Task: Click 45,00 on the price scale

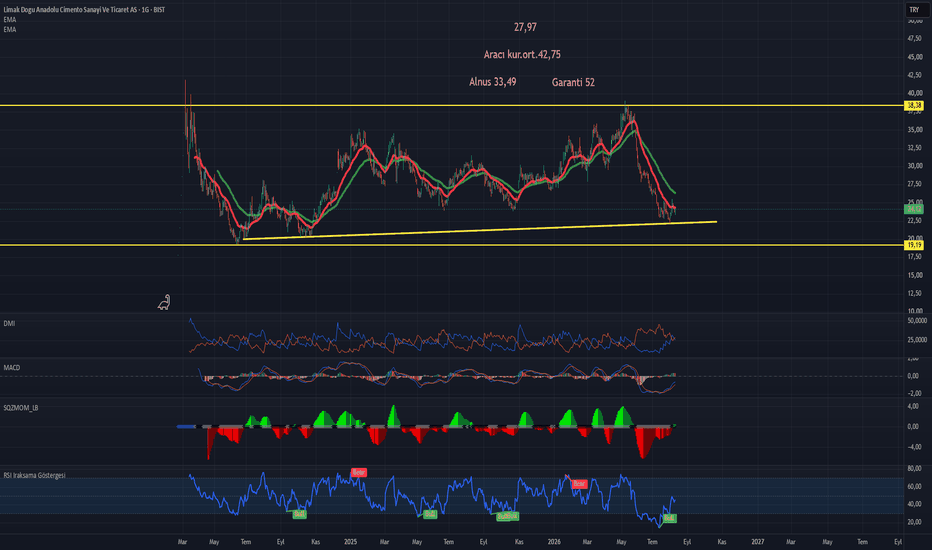Action: (x=914, y=57)
